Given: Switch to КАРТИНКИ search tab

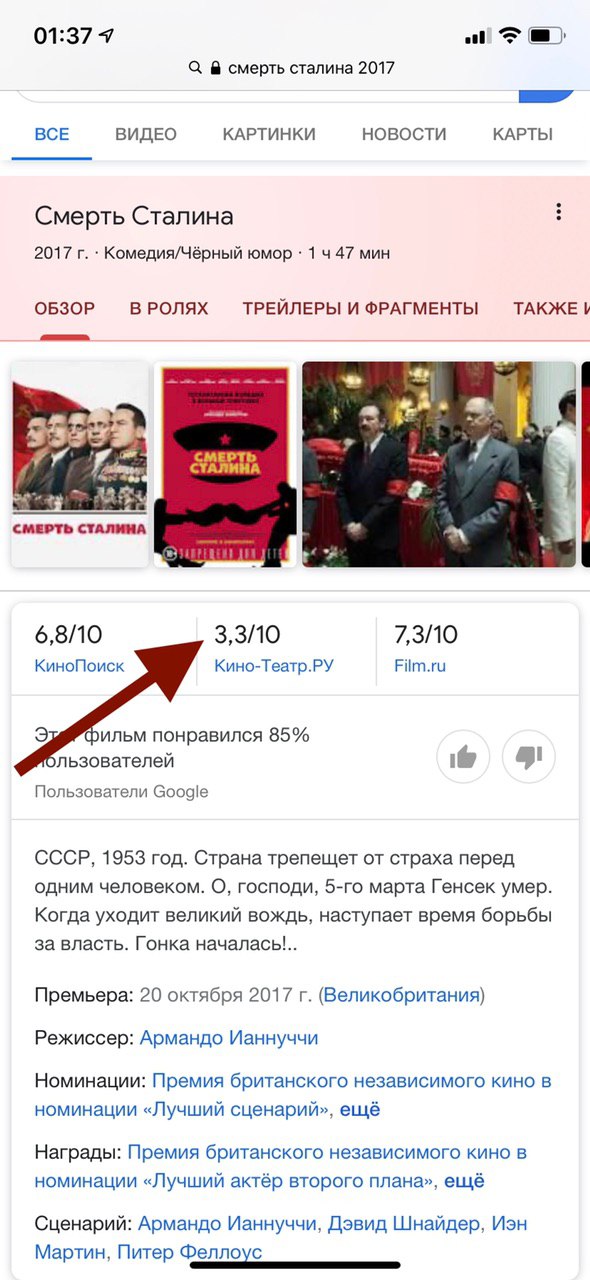Looking at the screenshot, I should pos(269,134).
